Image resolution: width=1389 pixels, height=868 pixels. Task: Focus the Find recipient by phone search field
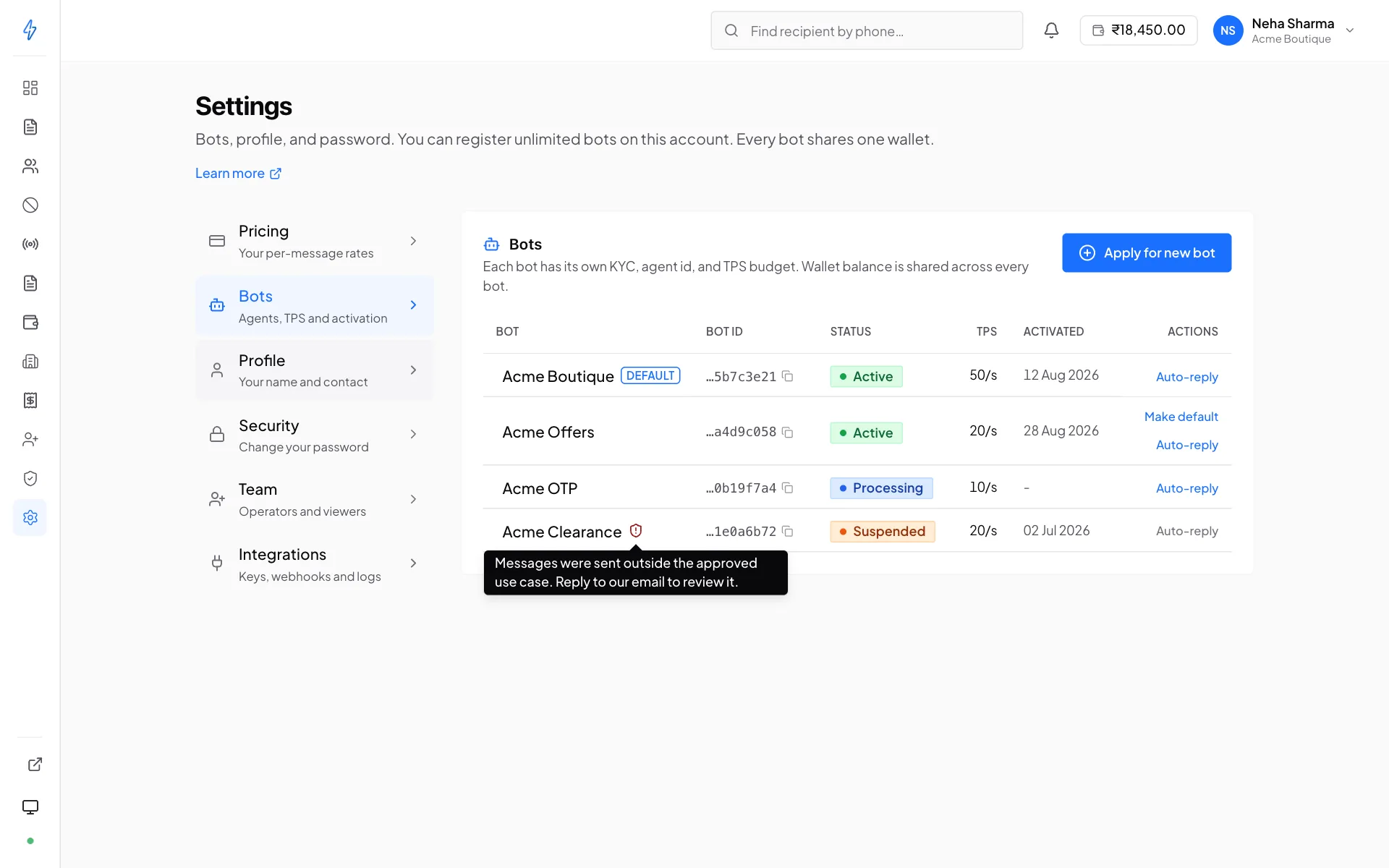tap(867, 30)
